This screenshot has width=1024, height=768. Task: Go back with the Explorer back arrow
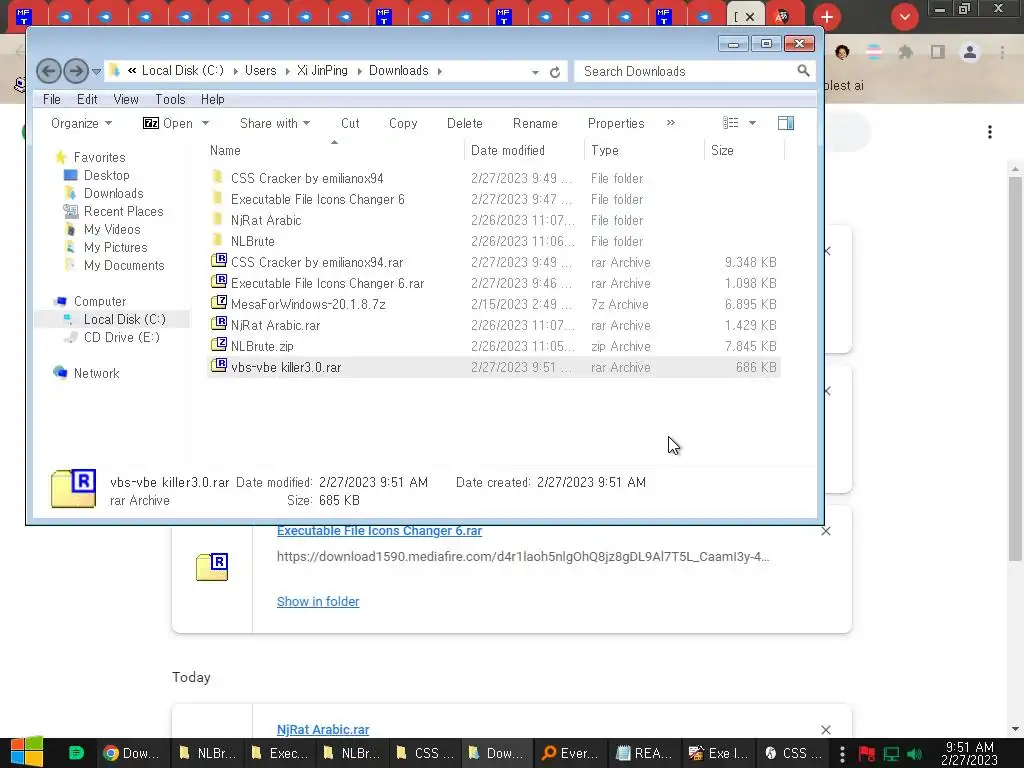[x=48, y=71]
